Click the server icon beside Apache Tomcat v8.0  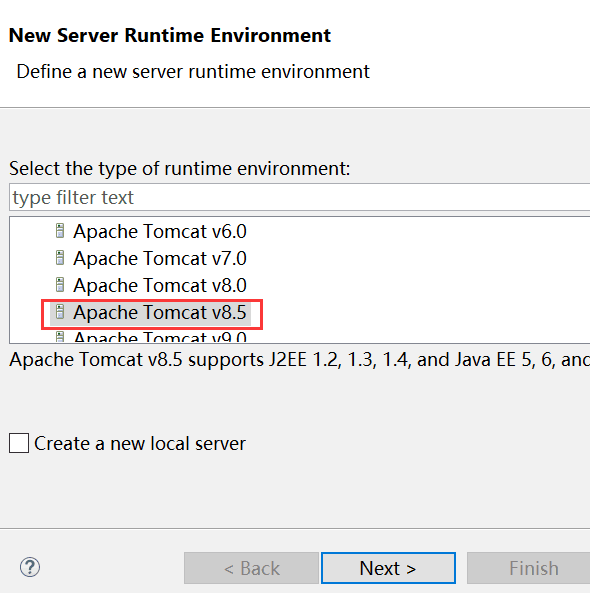[x=60, y=285]
